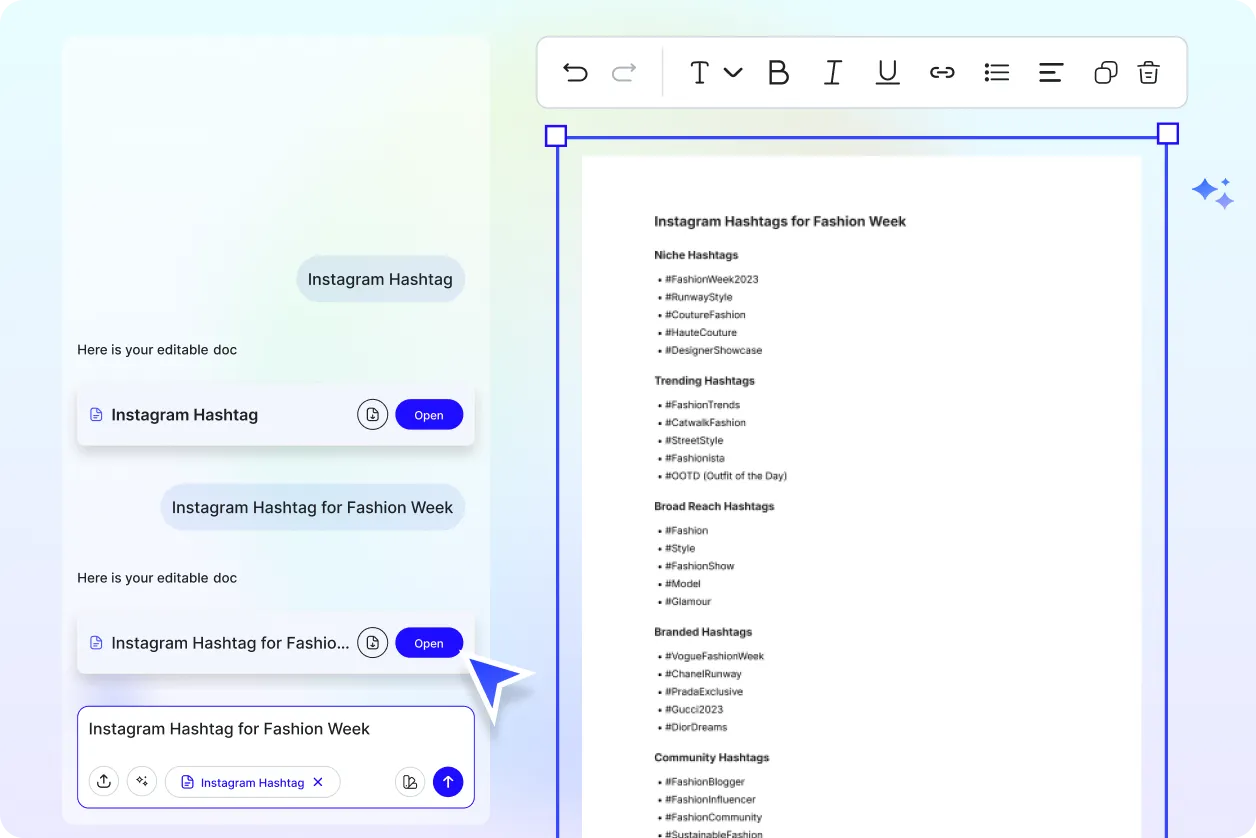Image resolution: width=1256 pixels, height=838 pixels.
Task: Click the upload icon in the prompt box
Action: (x=104, y=782)
